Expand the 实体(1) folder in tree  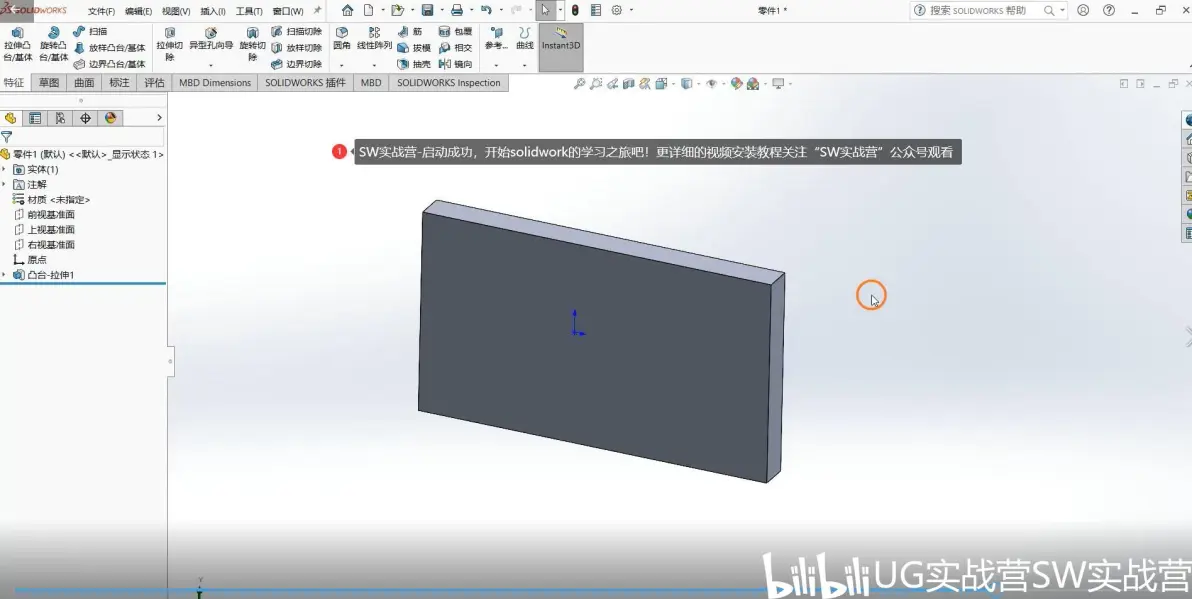[x=5, y=170]
